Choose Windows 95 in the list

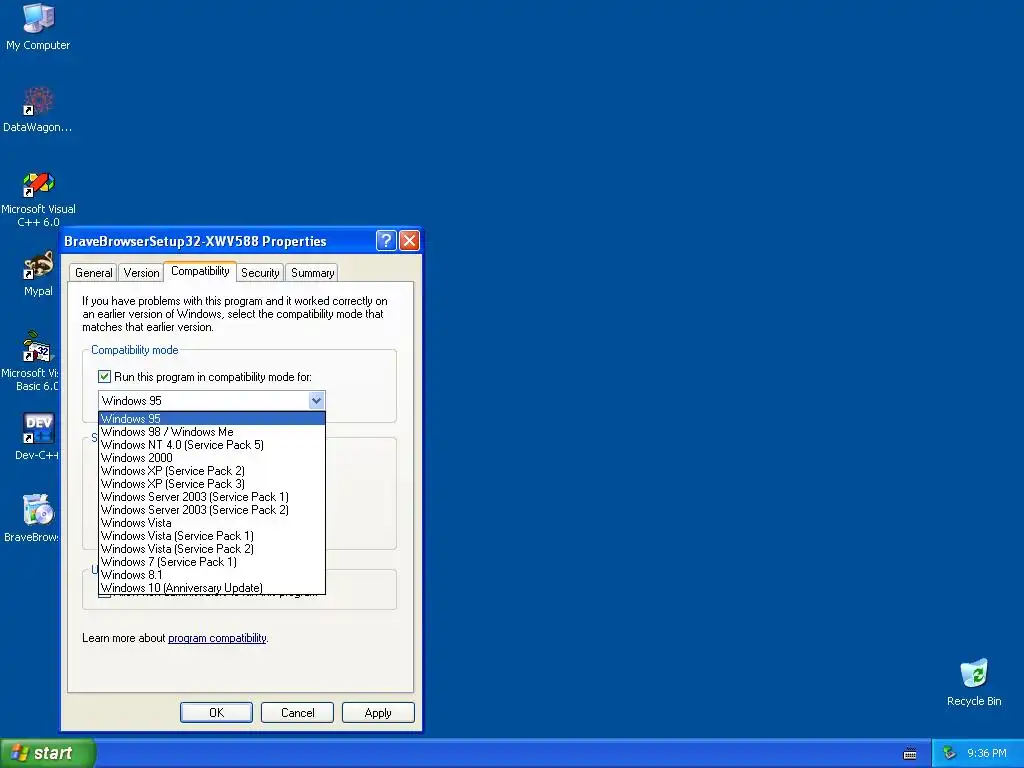coord(212,419)
